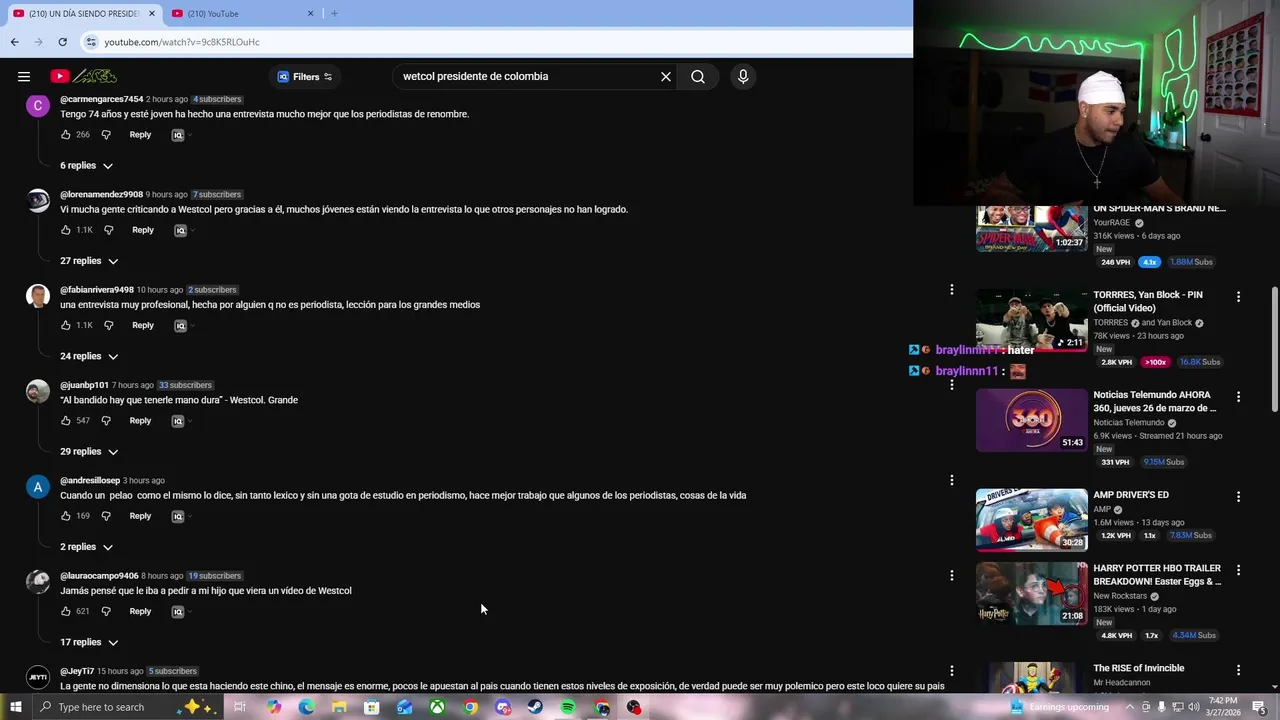Viewport: 1280px width, 720px height.
Task: Open @carmengarces7454's profile avatar
Action: pyautogui.click(x=38, y=106)
